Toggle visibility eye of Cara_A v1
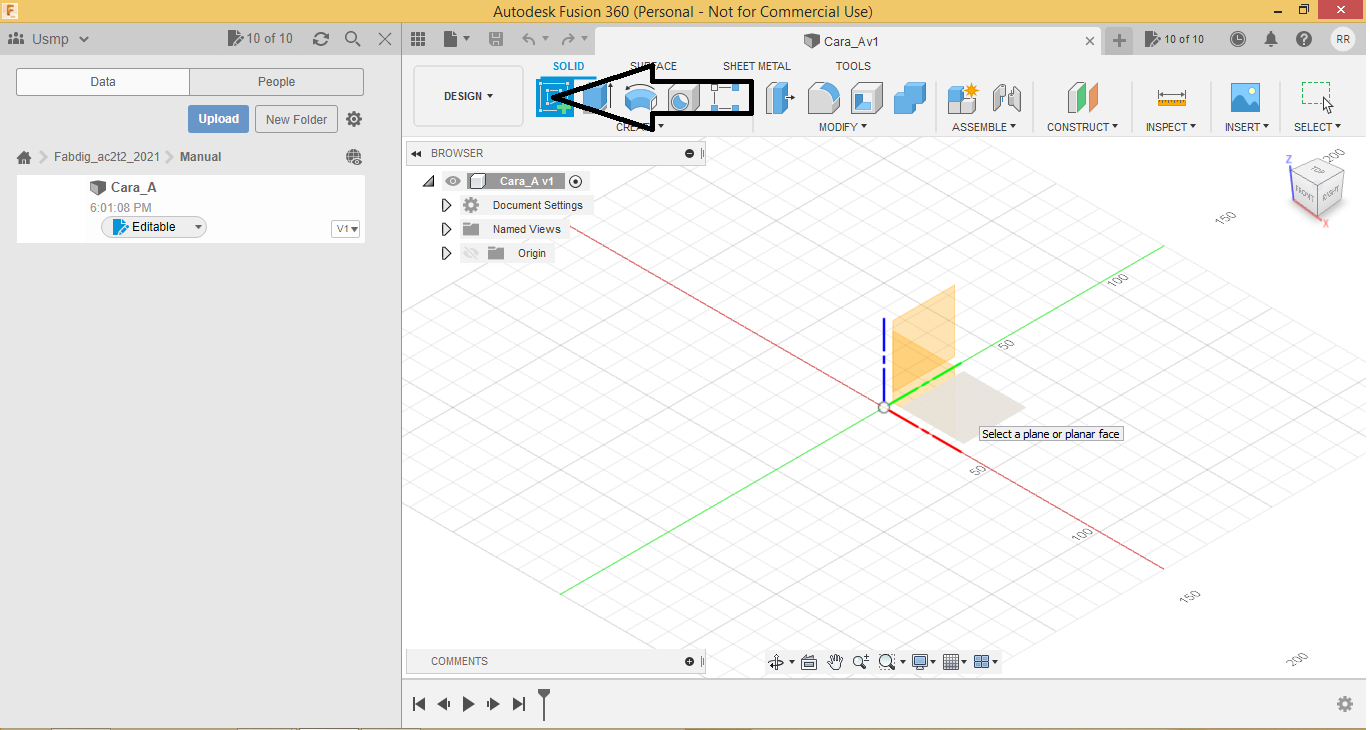 (x=453, y=181)
